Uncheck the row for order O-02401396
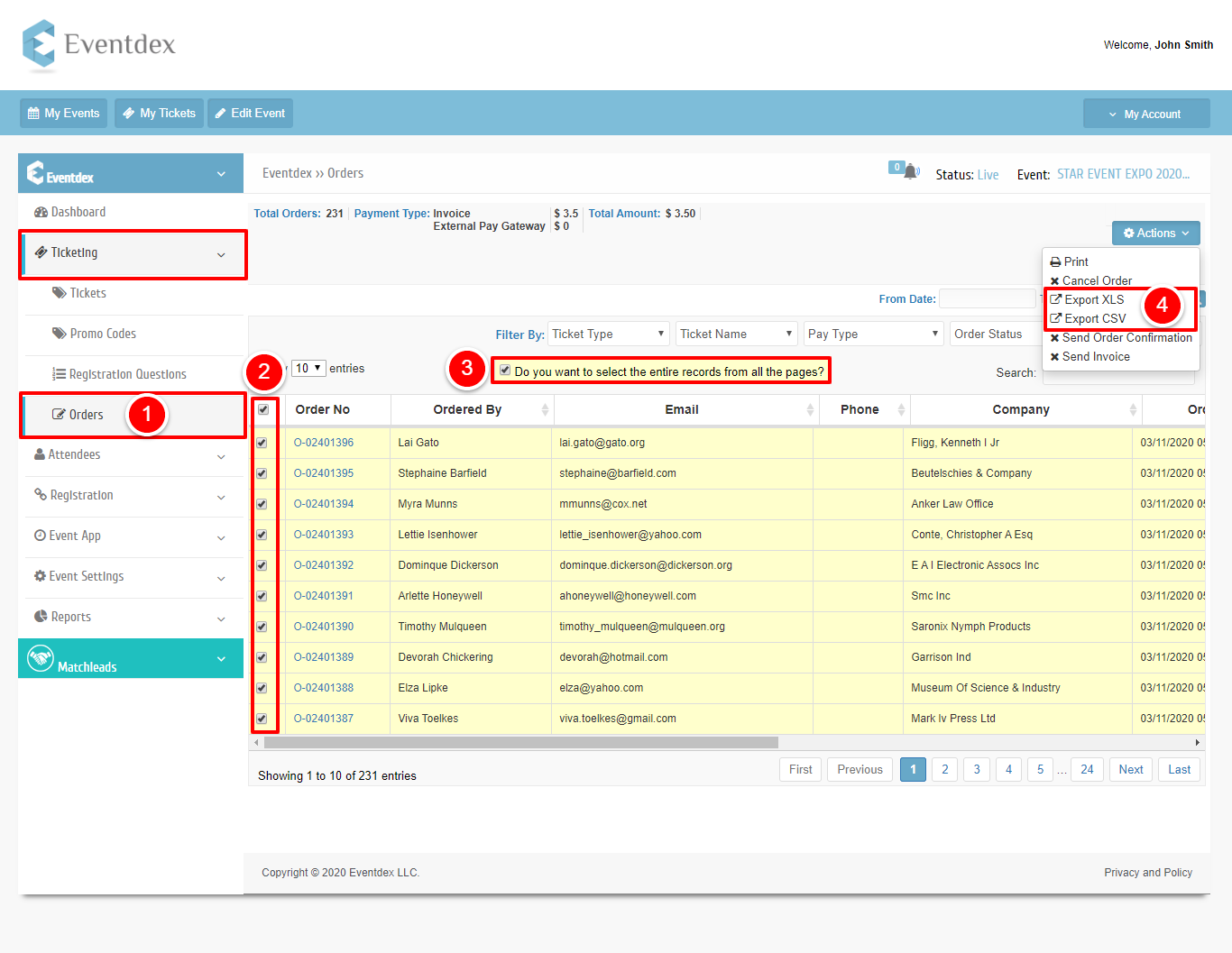Image resolution: width=1232 pixels, height=953 pixels. coord(262,443)
